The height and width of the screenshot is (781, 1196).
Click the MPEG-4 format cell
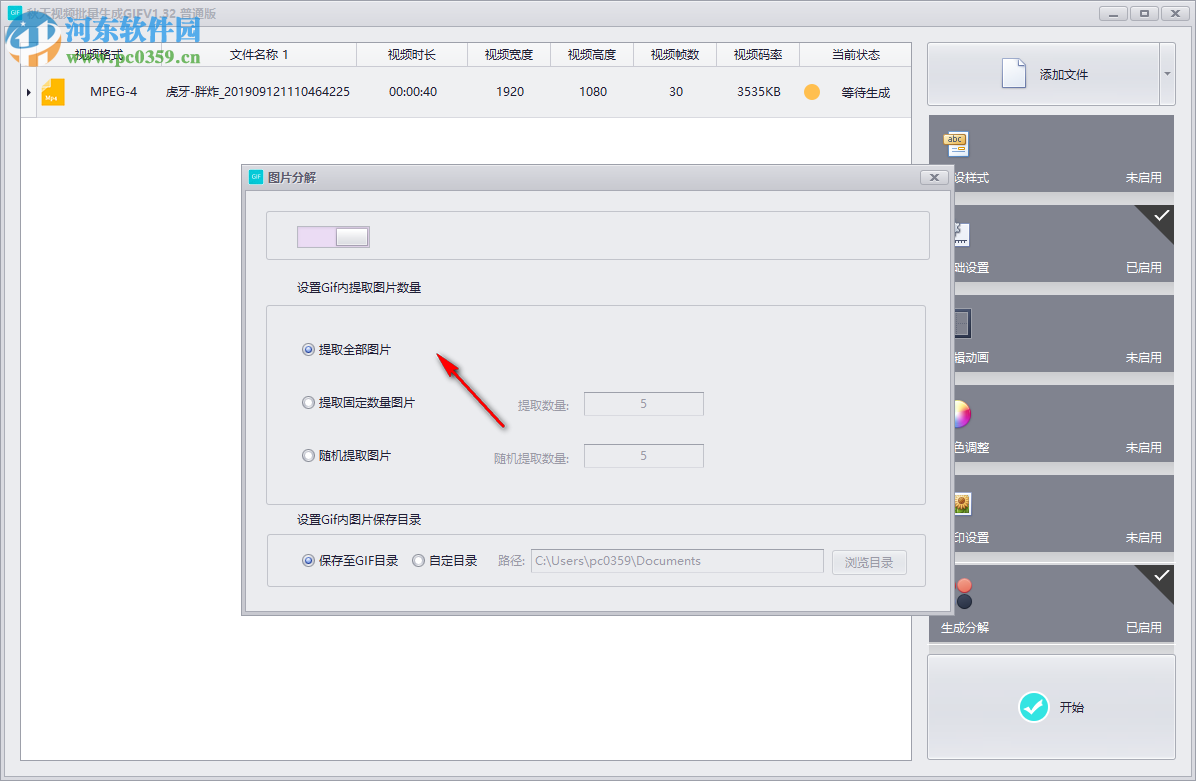pyautogui.click(x=114, y=92)
